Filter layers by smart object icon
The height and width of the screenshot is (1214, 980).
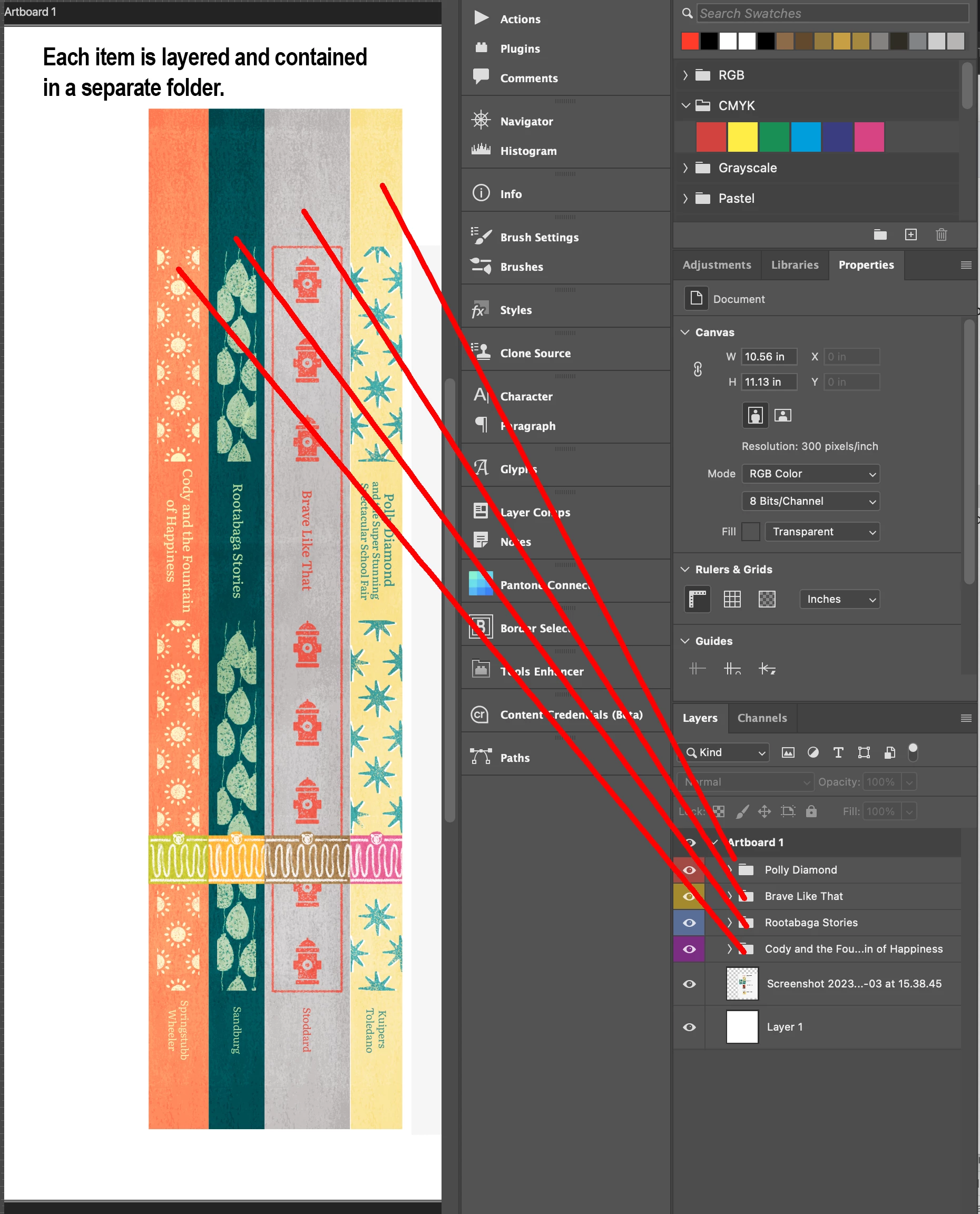pos(890,752)
